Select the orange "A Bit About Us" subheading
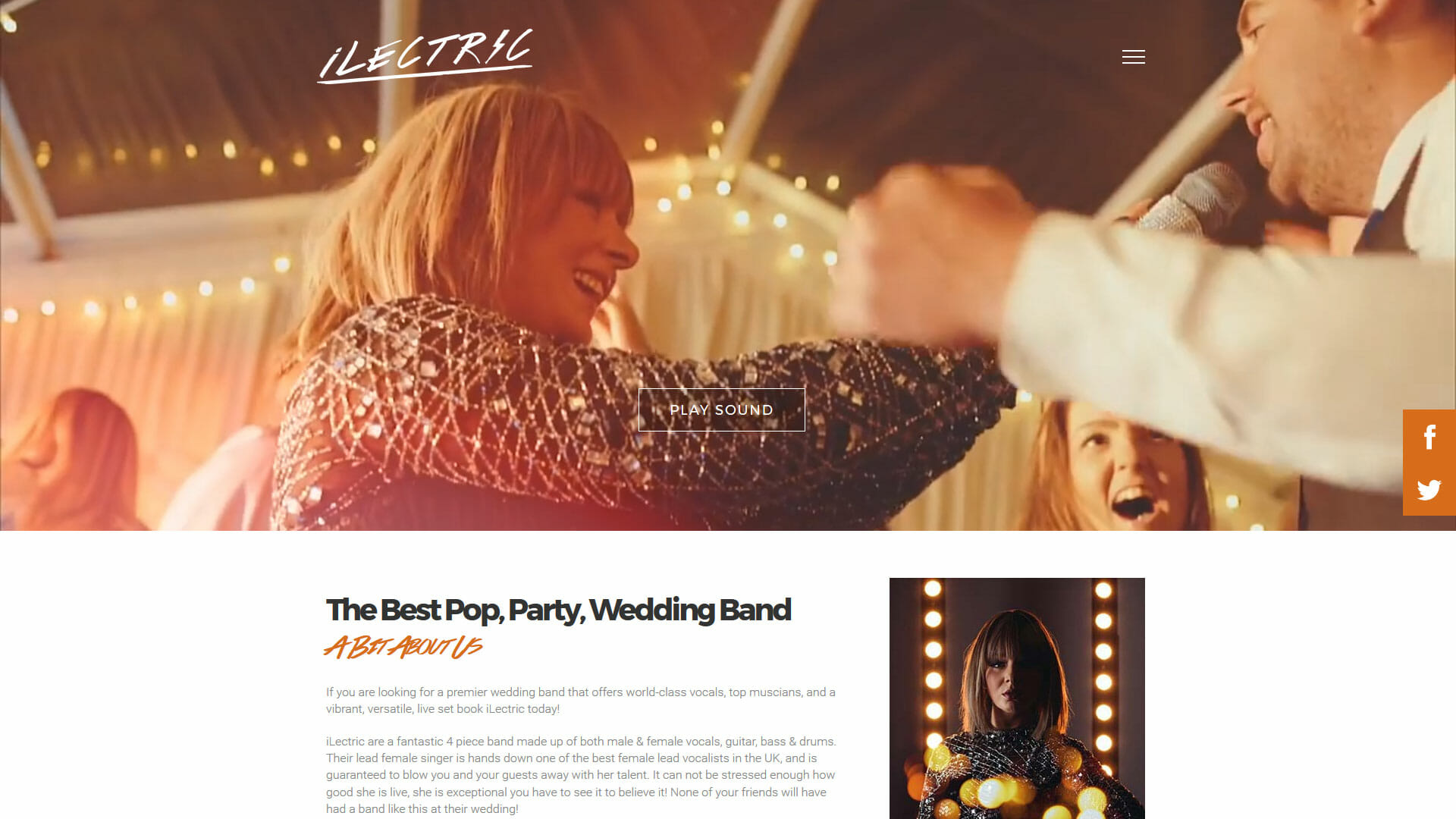This screenshot has width=1456, height=819. [403, 646]
